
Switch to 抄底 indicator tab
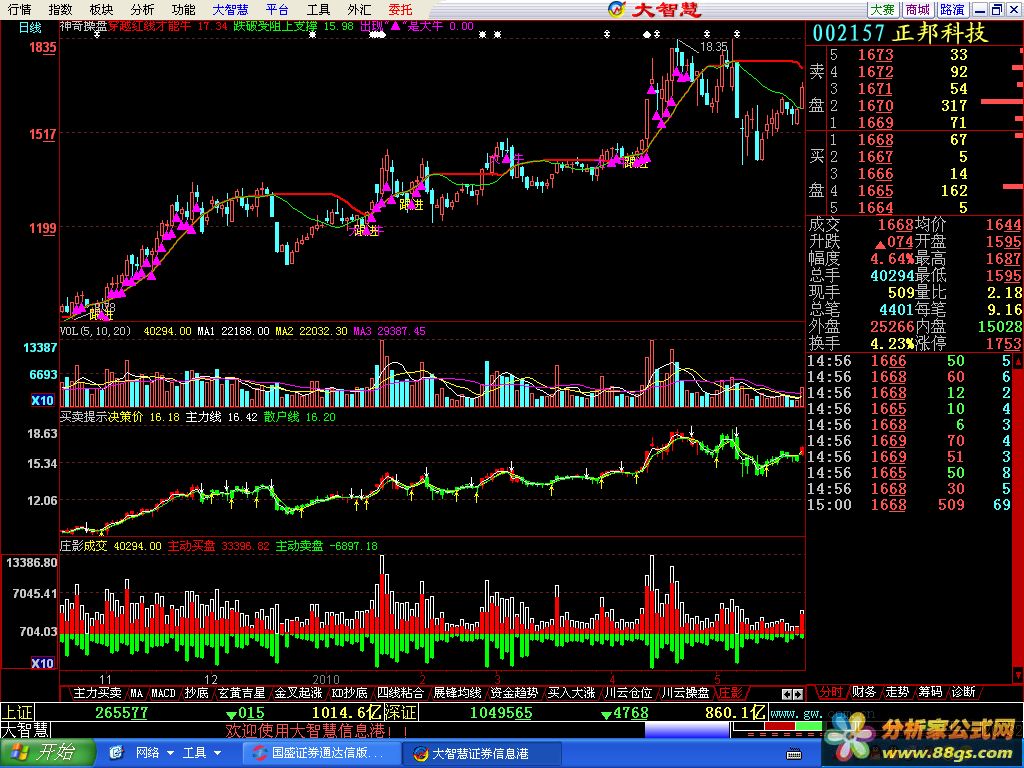point(196,692)
